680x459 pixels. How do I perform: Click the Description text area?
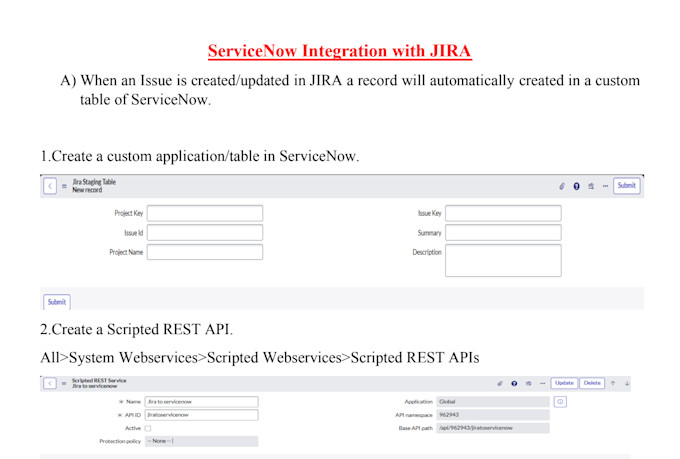pos(503,260)
